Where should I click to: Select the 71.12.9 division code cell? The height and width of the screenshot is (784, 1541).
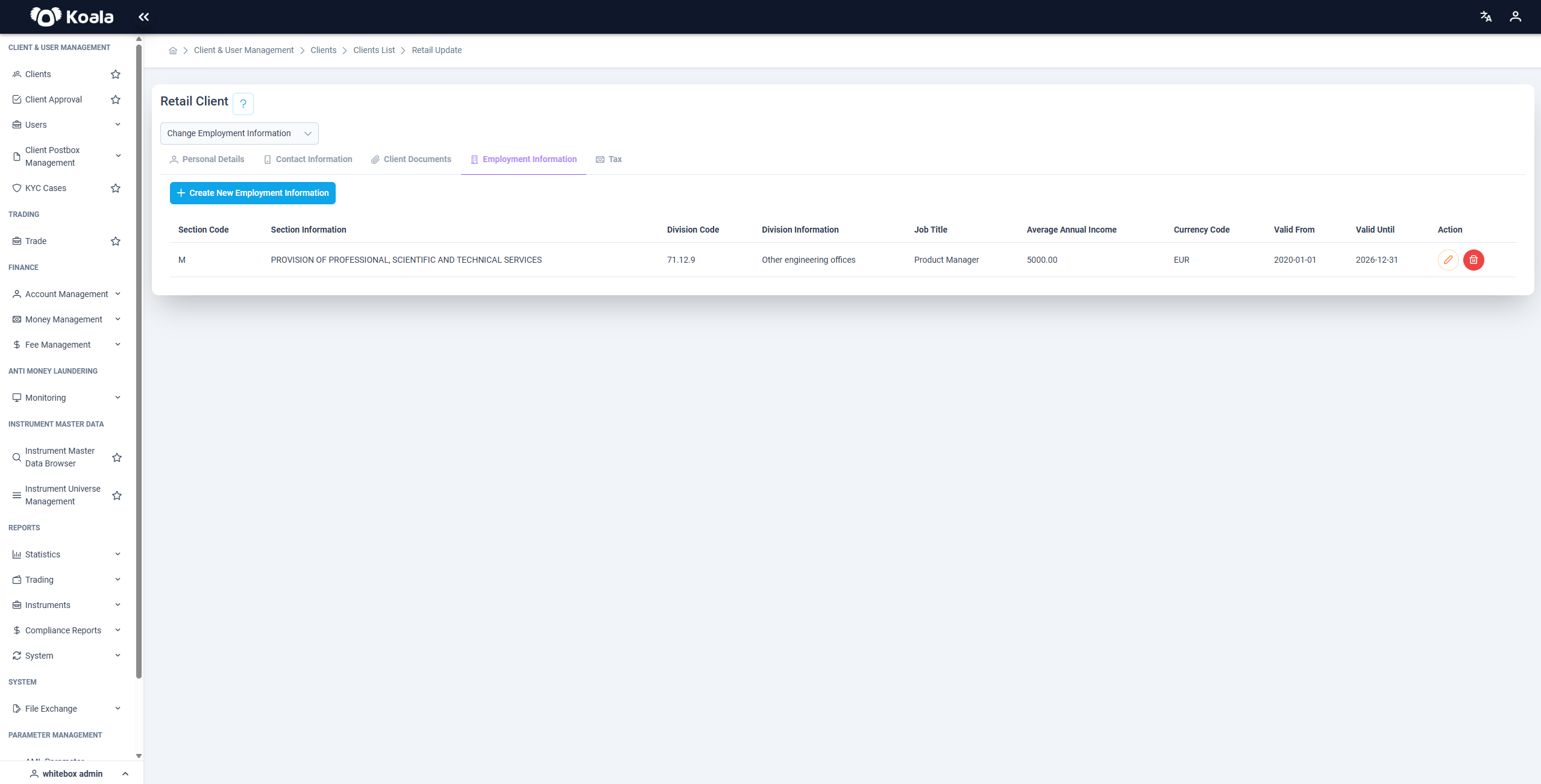681,260
